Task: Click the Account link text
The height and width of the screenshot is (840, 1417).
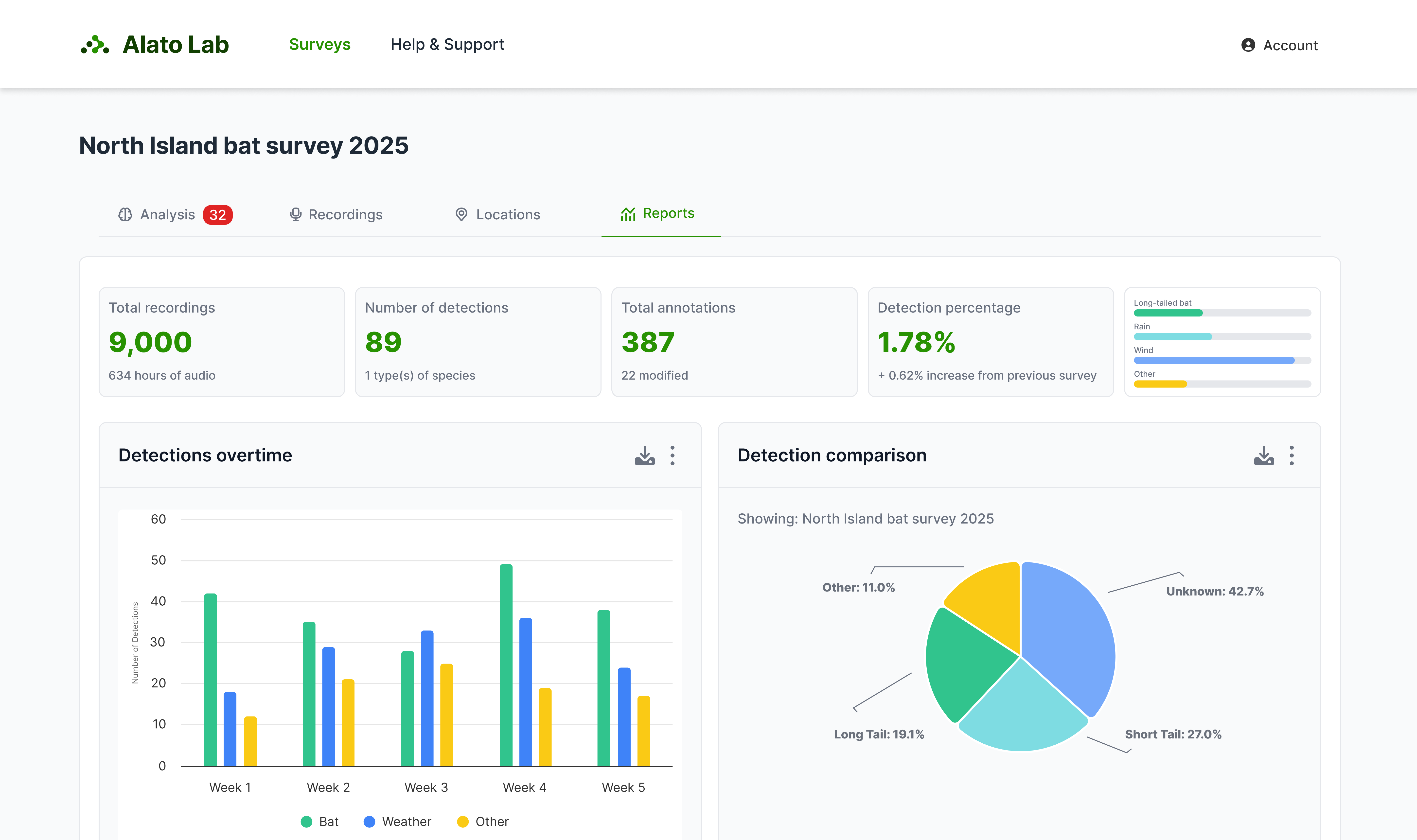Action: click(1290, 45)
